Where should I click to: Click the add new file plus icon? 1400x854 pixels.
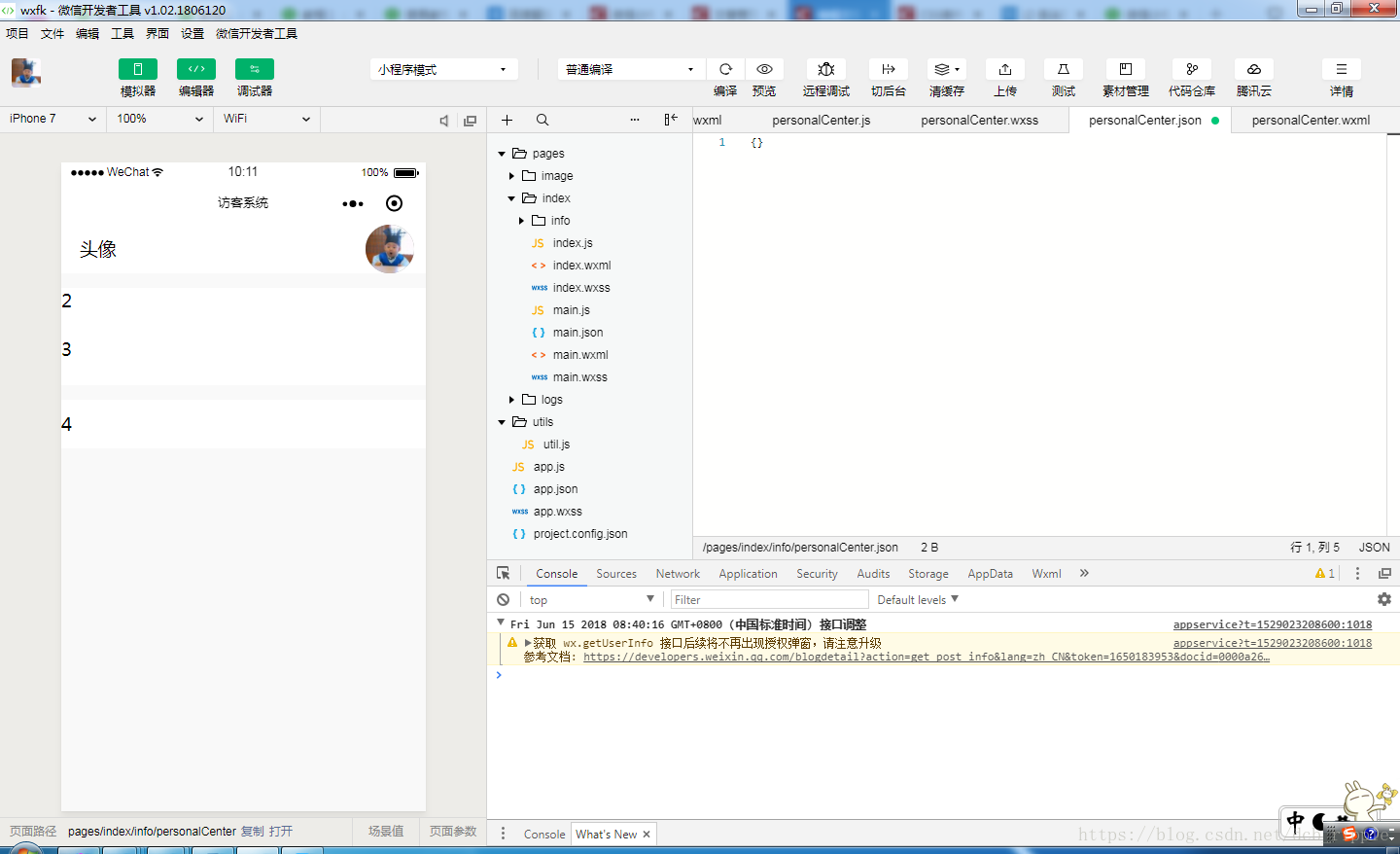tap(507, 120)
